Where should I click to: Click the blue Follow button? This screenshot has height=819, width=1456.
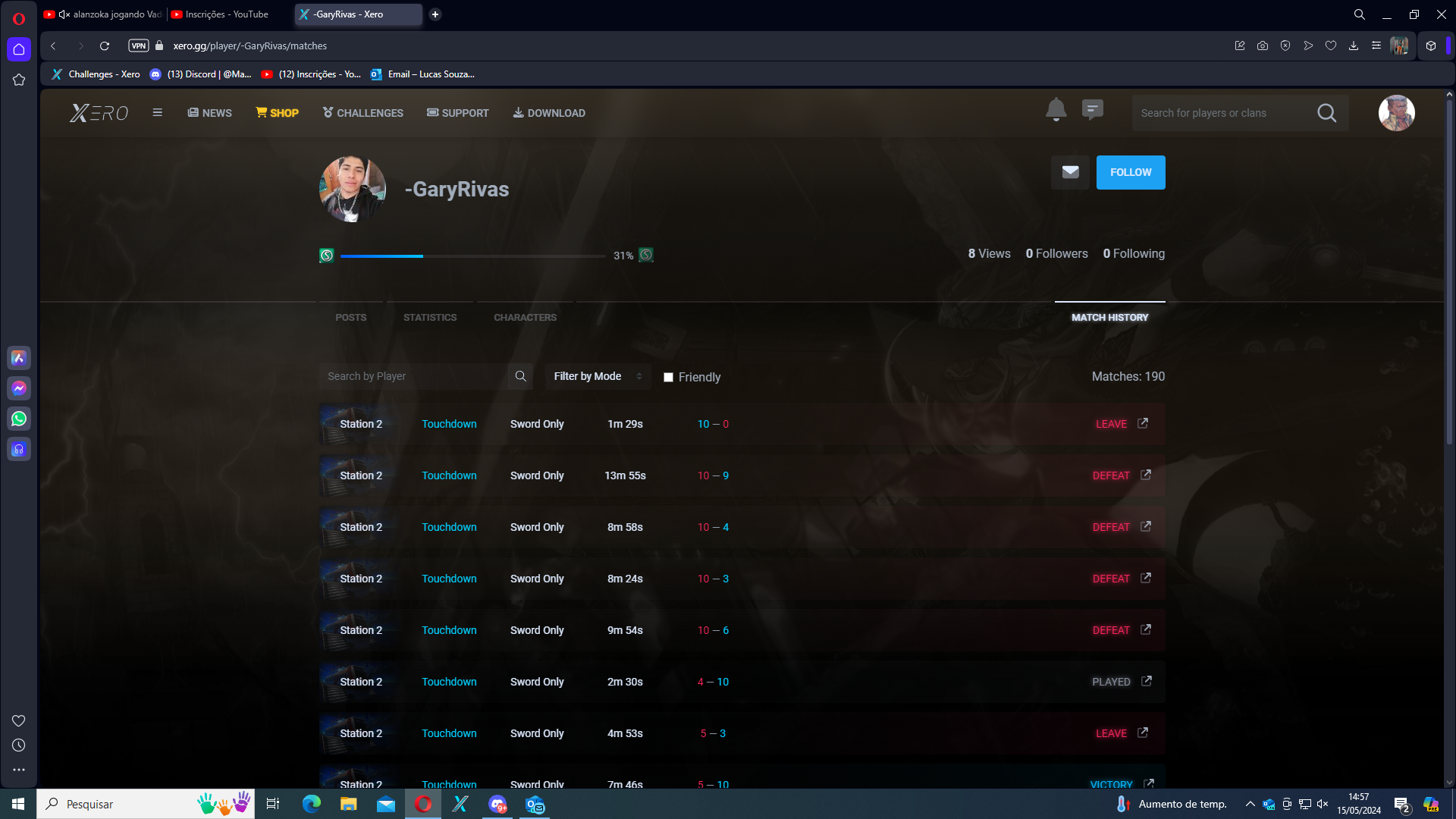click(1130, 172)
